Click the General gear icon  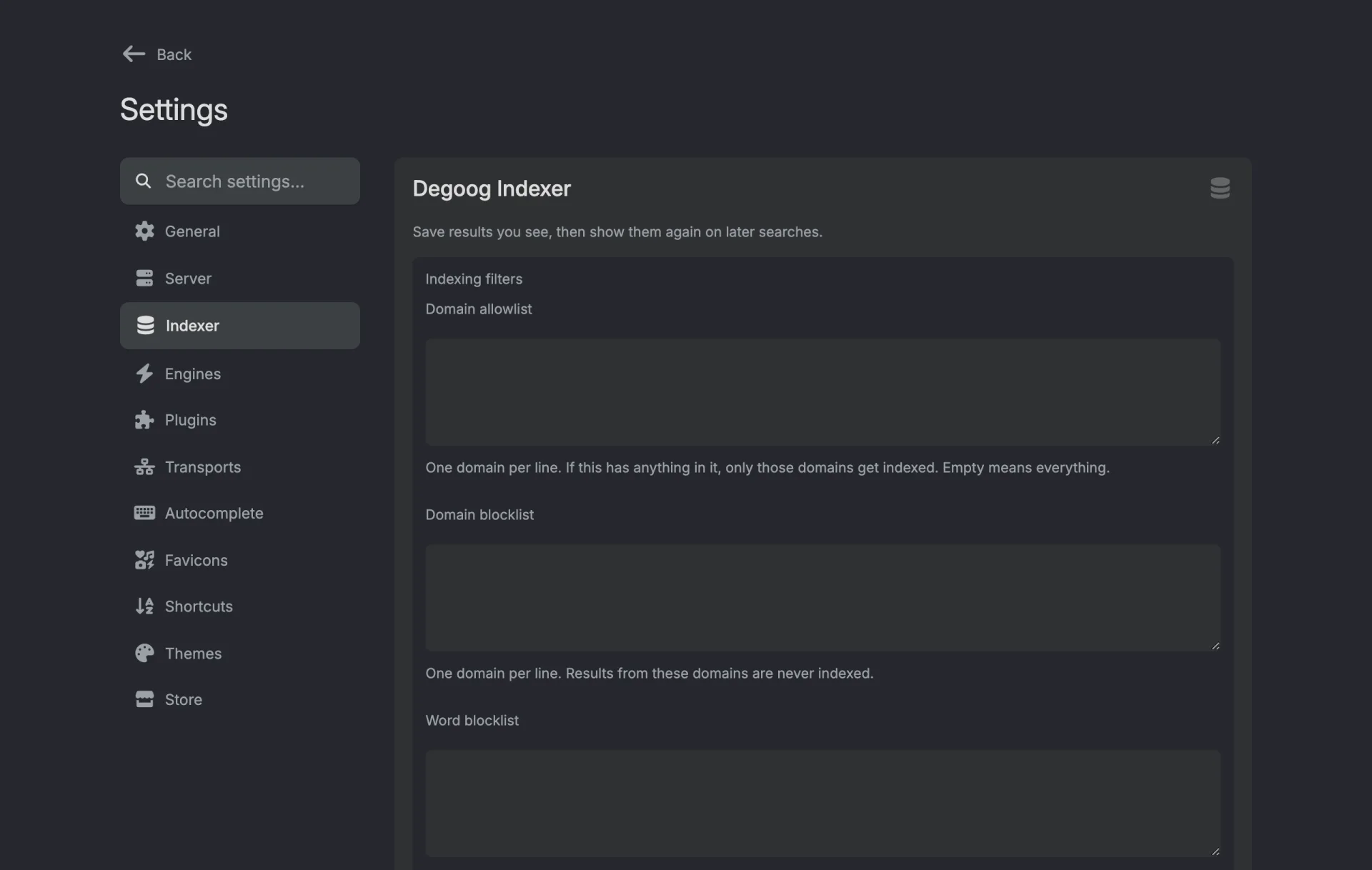click(x=144, y=231)
